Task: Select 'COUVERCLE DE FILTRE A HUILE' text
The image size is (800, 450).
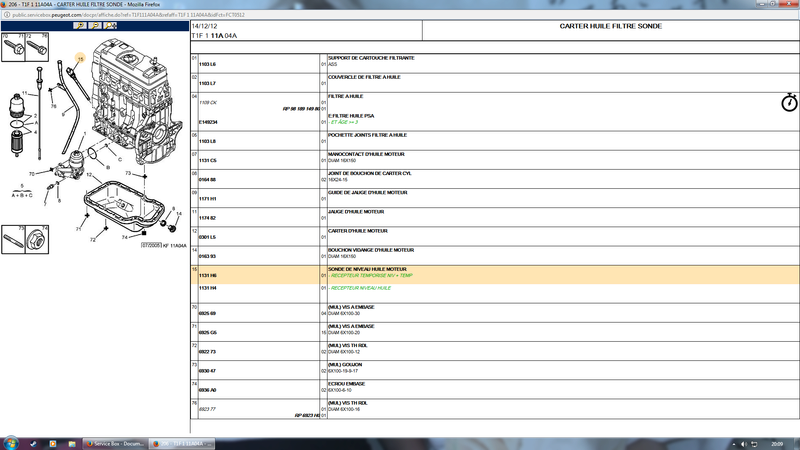Action: coord(364,77)
